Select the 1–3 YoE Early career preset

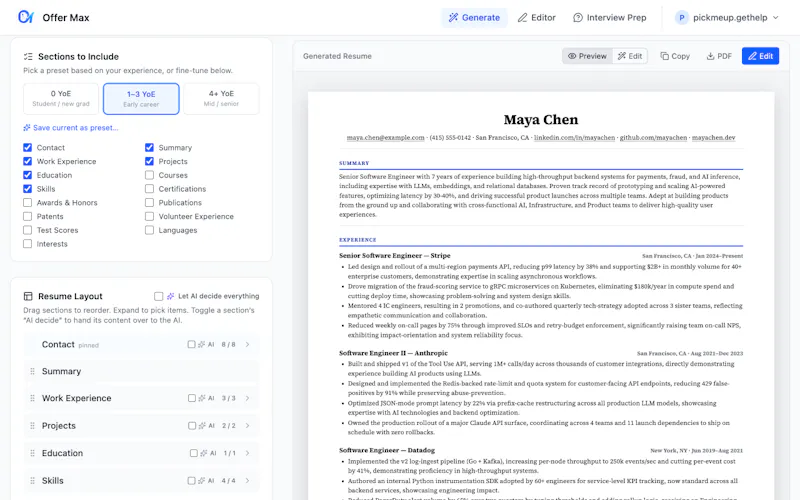pos(141,99)
